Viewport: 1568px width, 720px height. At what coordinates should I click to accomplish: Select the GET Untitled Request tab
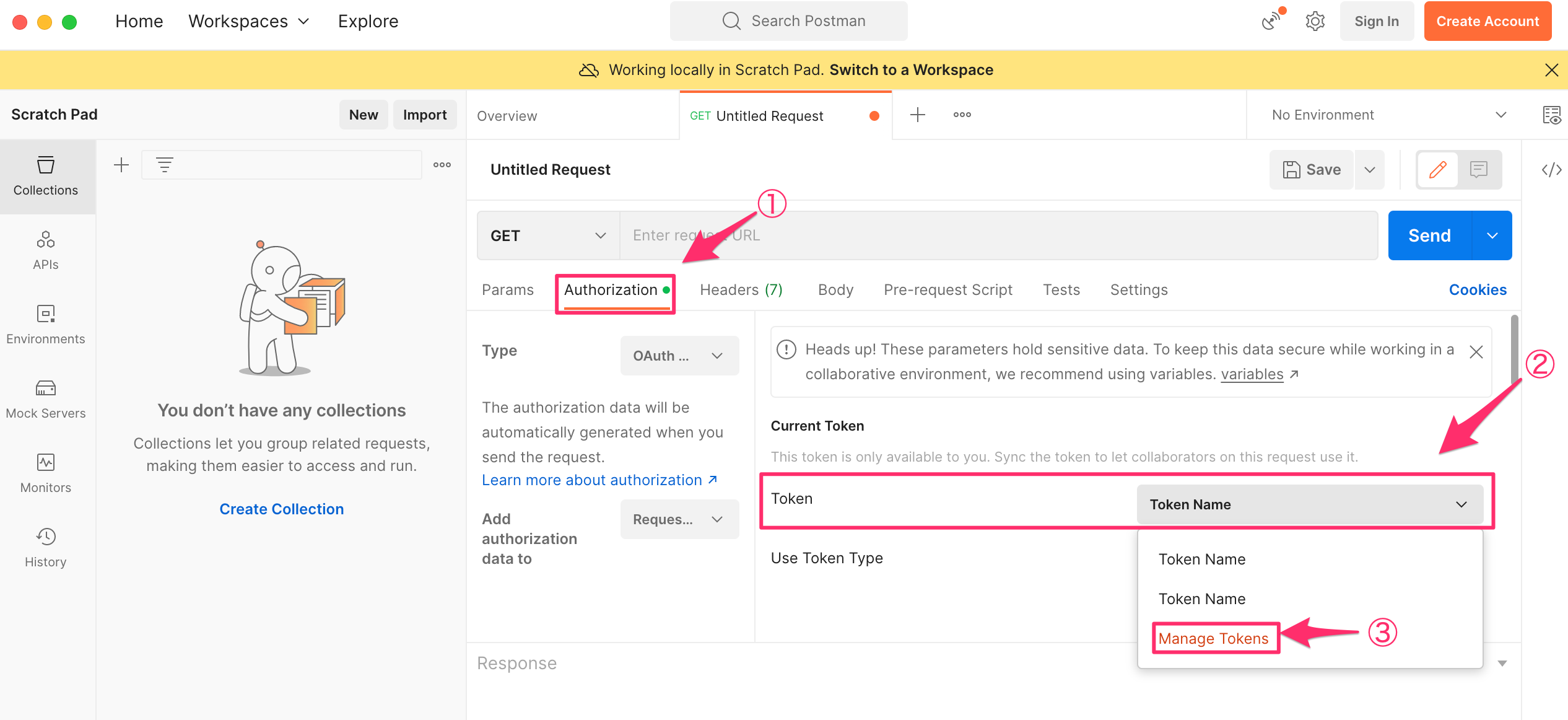[785, 116]
